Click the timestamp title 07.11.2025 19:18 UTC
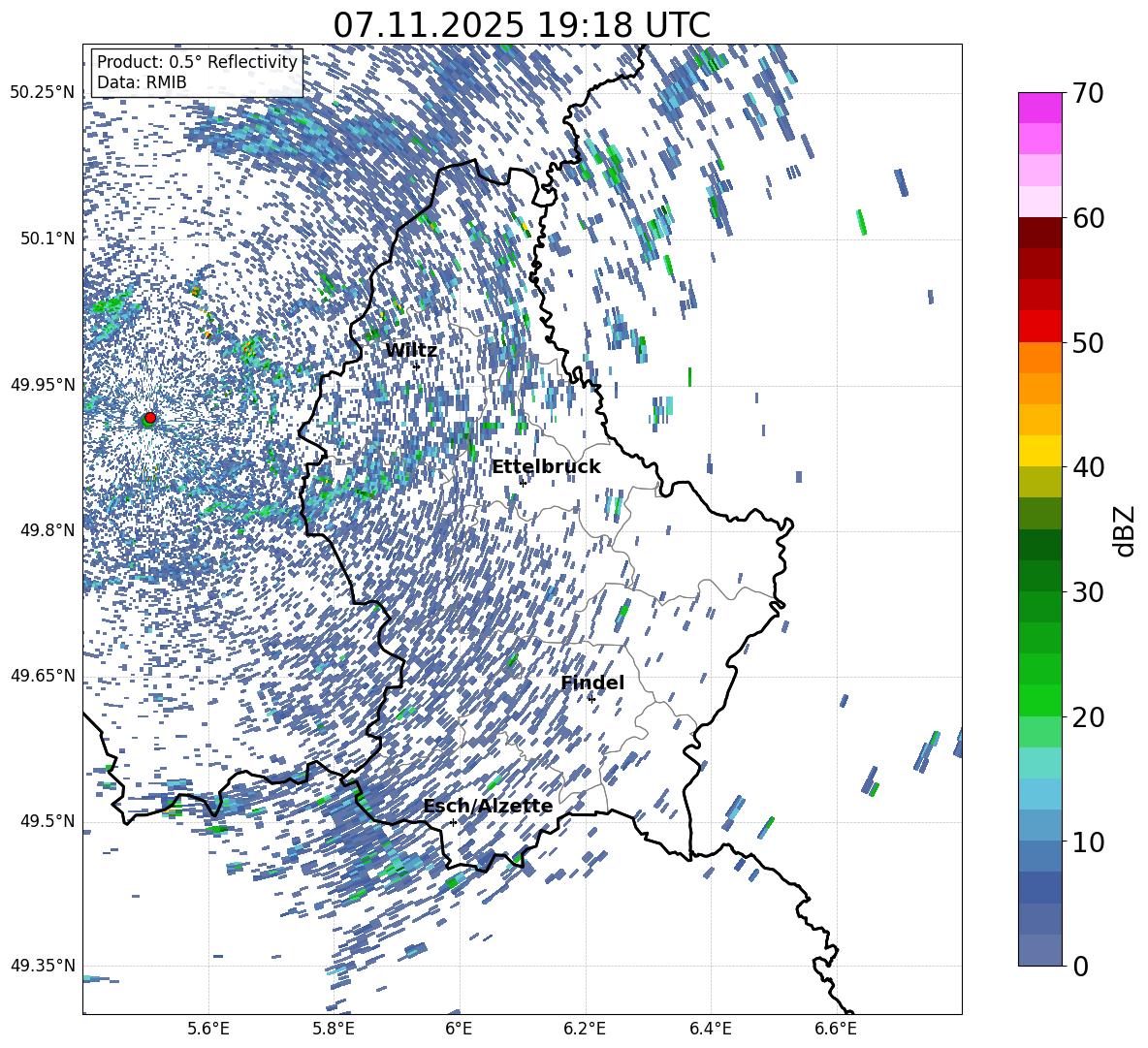Viewport: 1148px width, 1048px height. [x=522, y=24]
